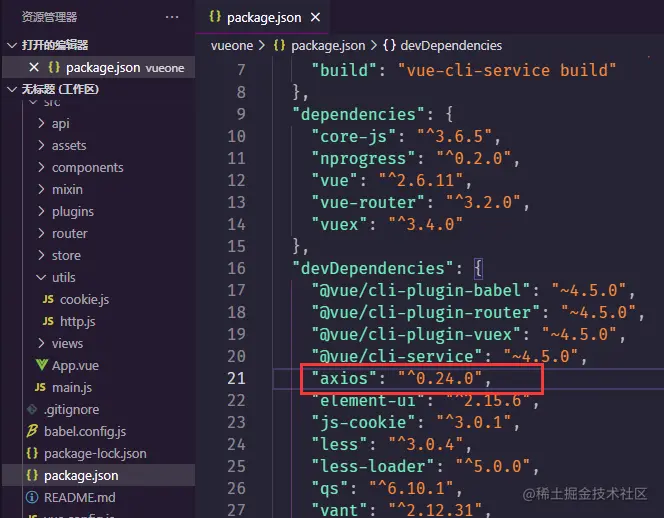This screenshot has height=518, width=664.
Task: Click the opening brace after devDependencies
Action: click(x=478, y=268)
